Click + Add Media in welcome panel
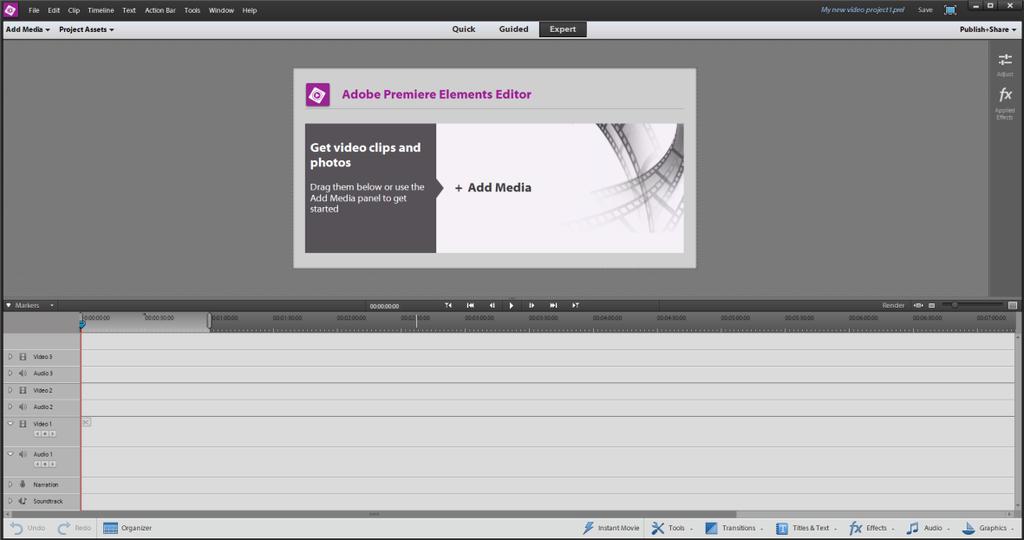 (493, 187)
